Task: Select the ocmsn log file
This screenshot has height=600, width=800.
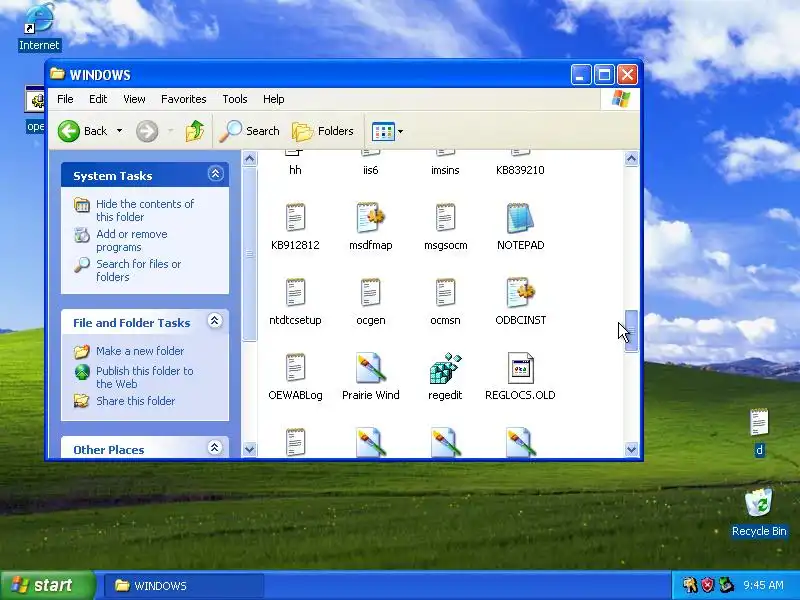Action: 445,293
